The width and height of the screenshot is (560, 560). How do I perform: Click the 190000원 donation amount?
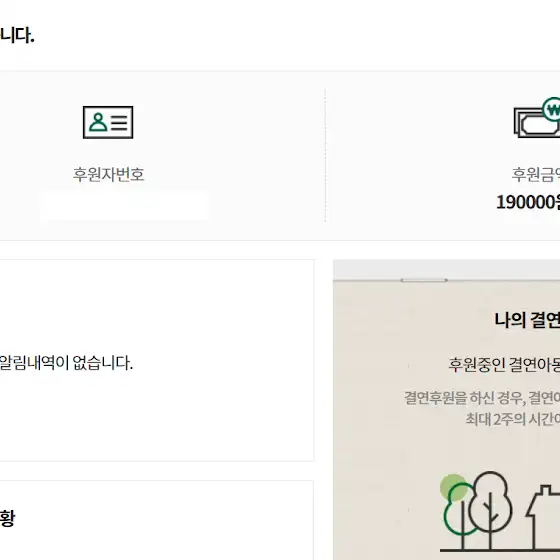[528, 202]
